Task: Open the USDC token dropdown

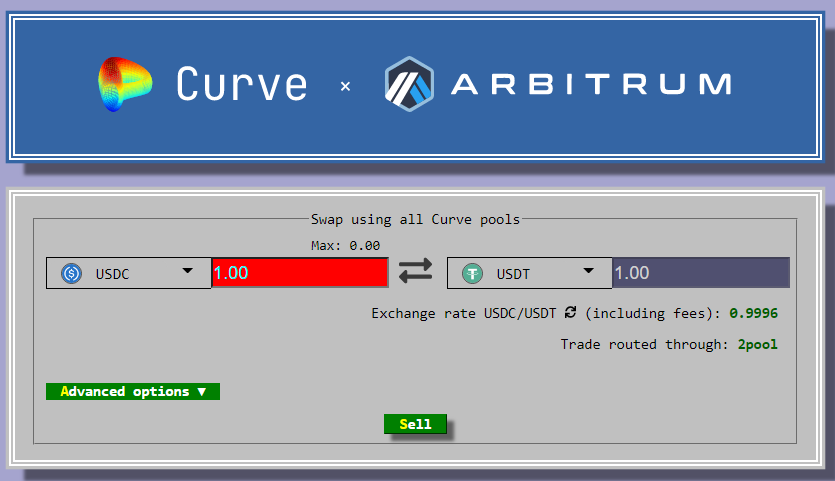Action: coord(128,273)
